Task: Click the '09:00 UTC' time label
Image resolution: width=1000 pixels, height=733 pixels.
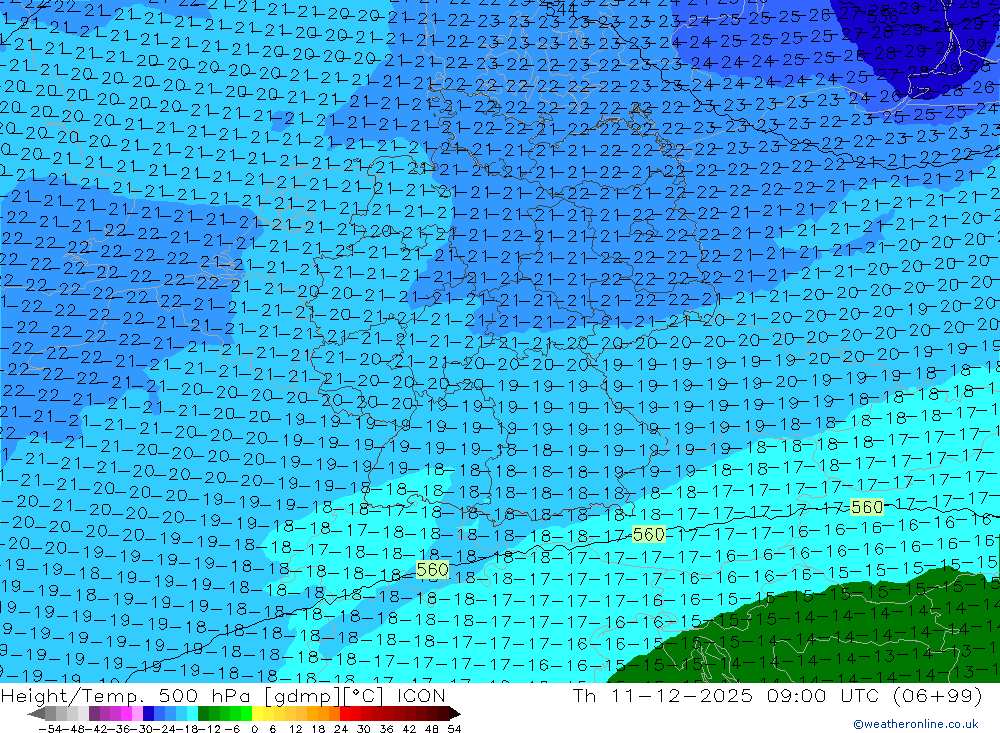Action: tap(823, 695)
